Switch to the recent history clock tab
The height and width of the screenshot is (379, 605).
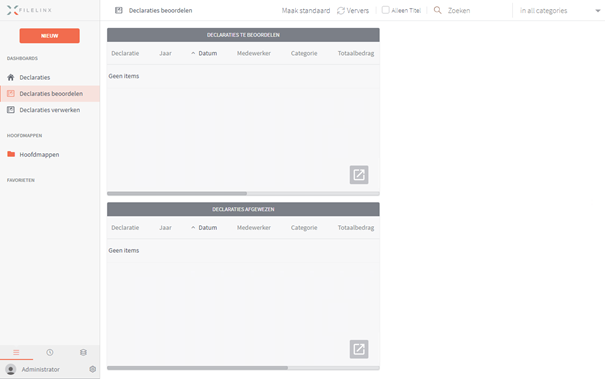coord(50,352)
